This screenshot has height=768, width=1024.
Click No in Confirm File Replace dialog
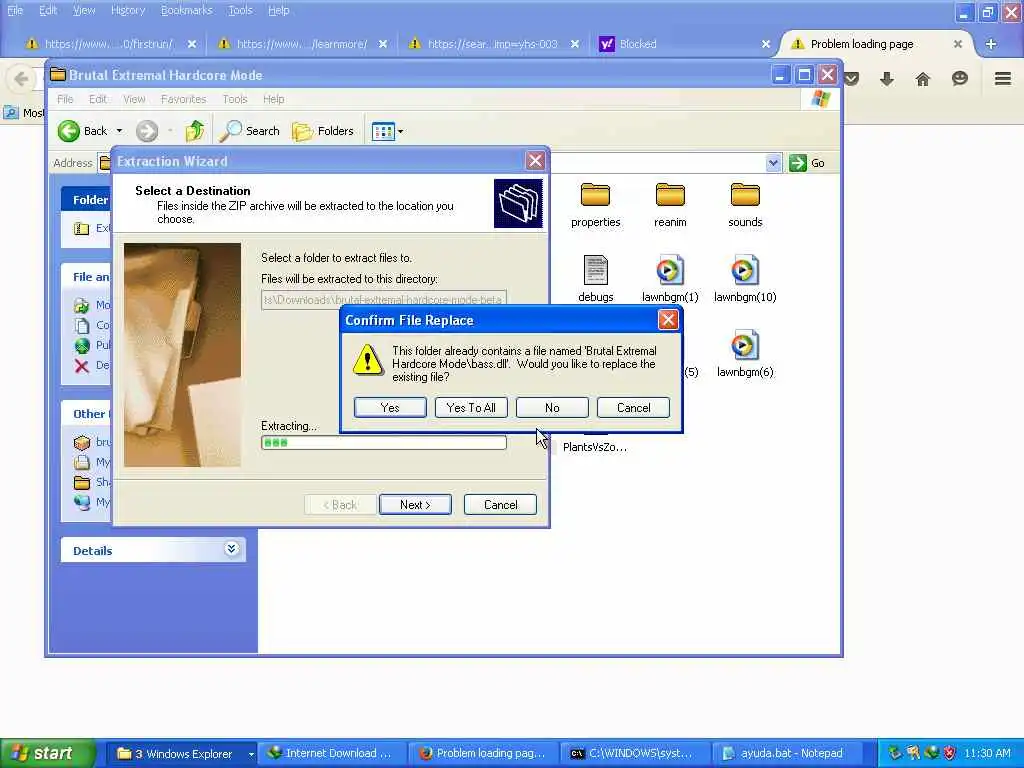552,408
